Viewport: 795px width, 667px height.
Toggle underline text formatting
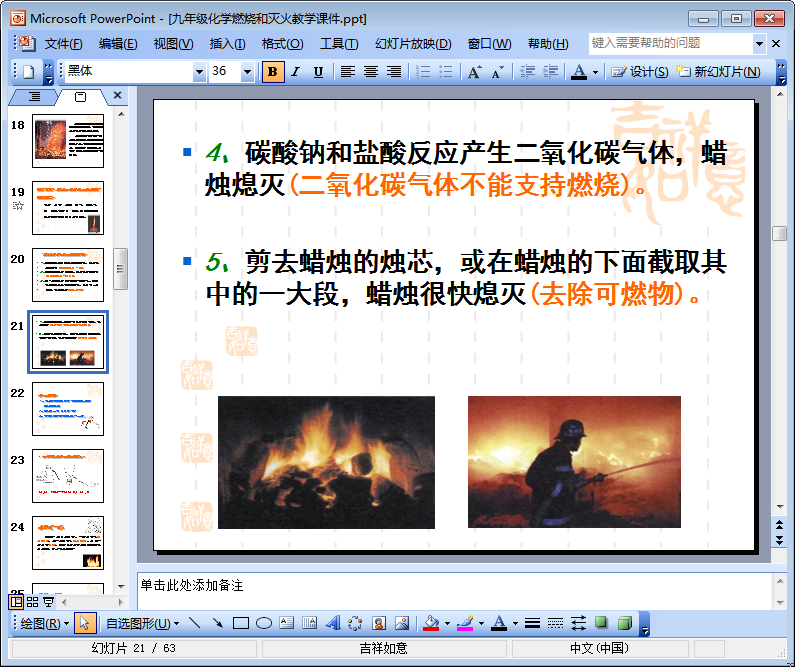point(318,72)
